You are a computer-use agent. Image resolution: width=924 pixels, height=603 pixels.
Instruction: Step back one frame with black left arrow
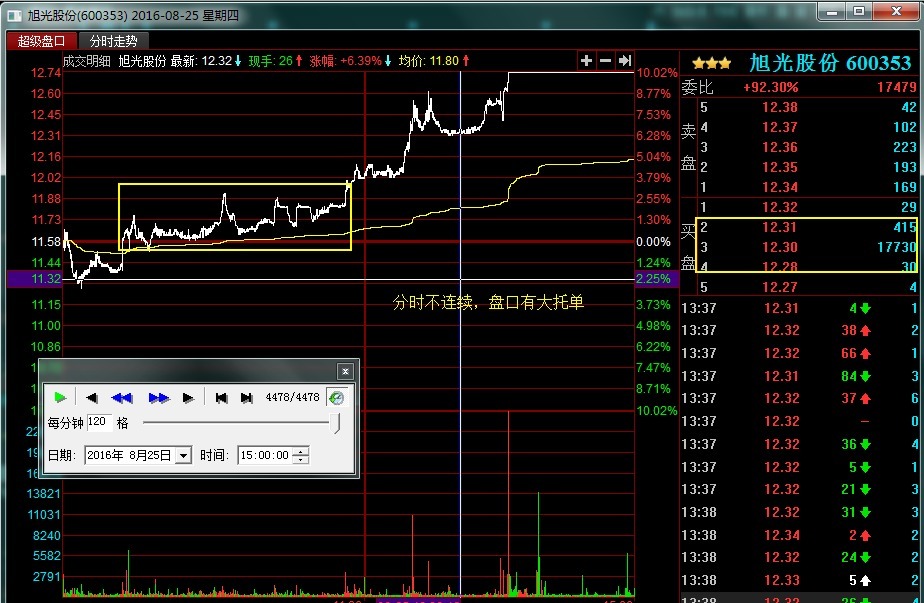(91, 398)
